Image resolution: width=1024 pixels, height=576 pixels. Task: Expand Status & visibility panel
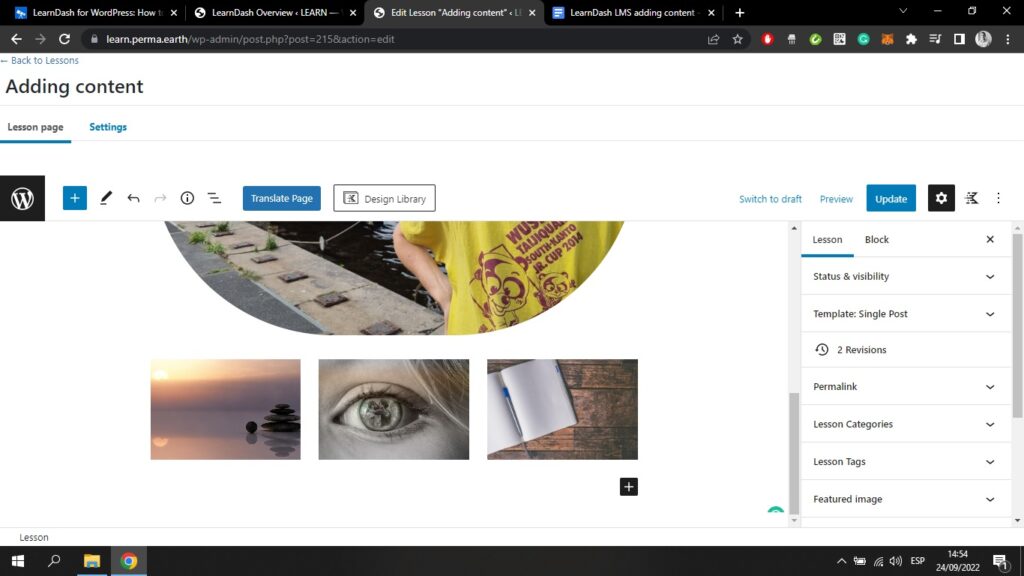pos(904,276)
